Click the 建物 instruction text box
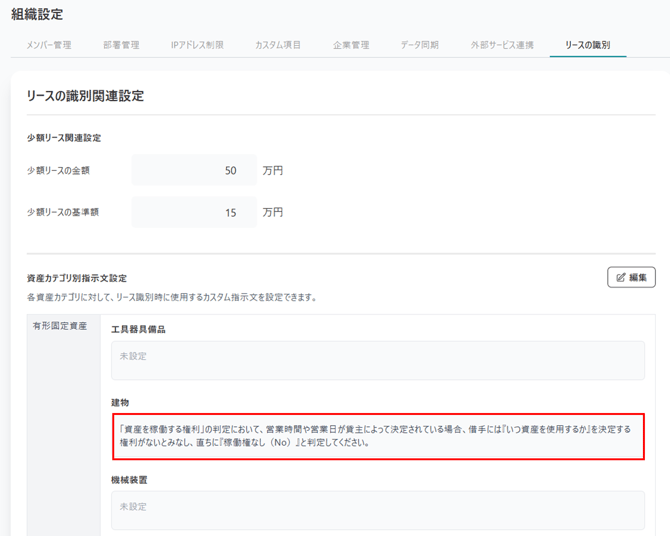 (x=377, y=436)
